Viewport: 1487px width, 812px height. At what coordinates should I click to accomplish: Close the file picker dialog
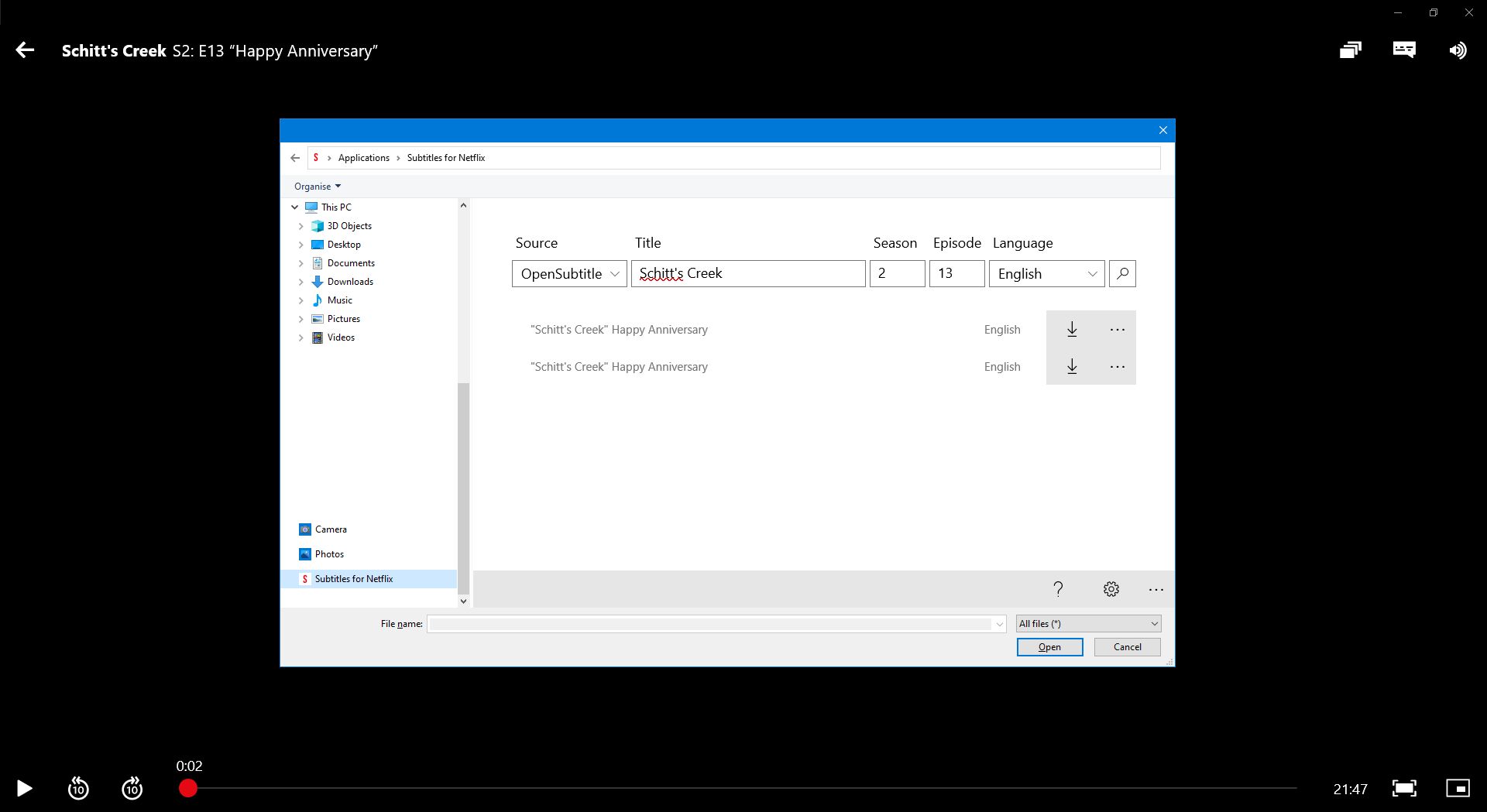[1162, 130]
